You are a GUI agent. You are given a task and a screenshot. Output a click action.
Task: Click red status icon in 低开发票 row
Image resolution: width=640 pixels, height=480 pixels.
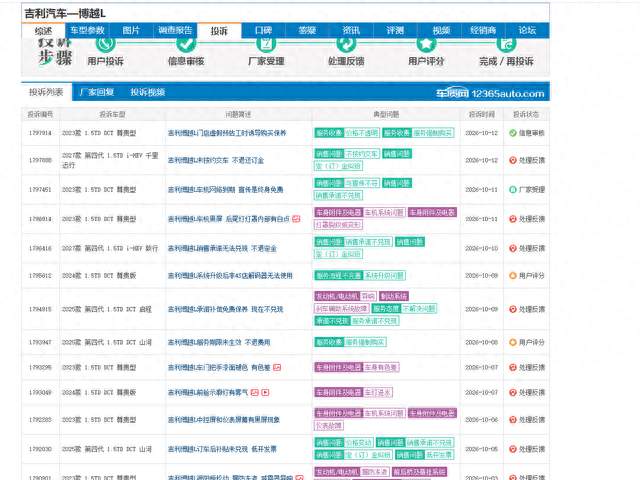pyautogui.click(x=513, y=449)
